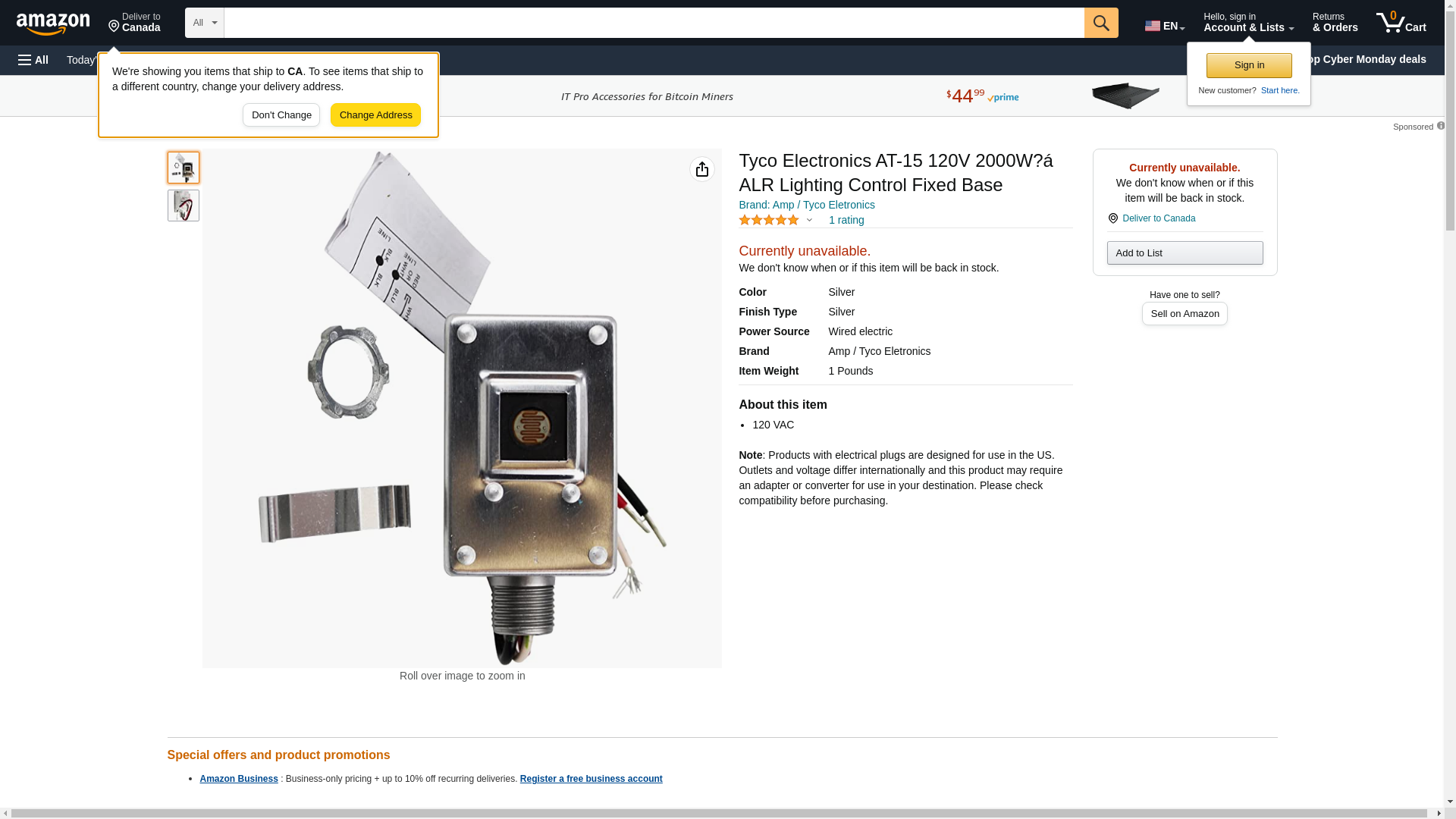Screen dimensions: 1456x819
Task: Click the Change Address button
Action: tap(375, 115)
